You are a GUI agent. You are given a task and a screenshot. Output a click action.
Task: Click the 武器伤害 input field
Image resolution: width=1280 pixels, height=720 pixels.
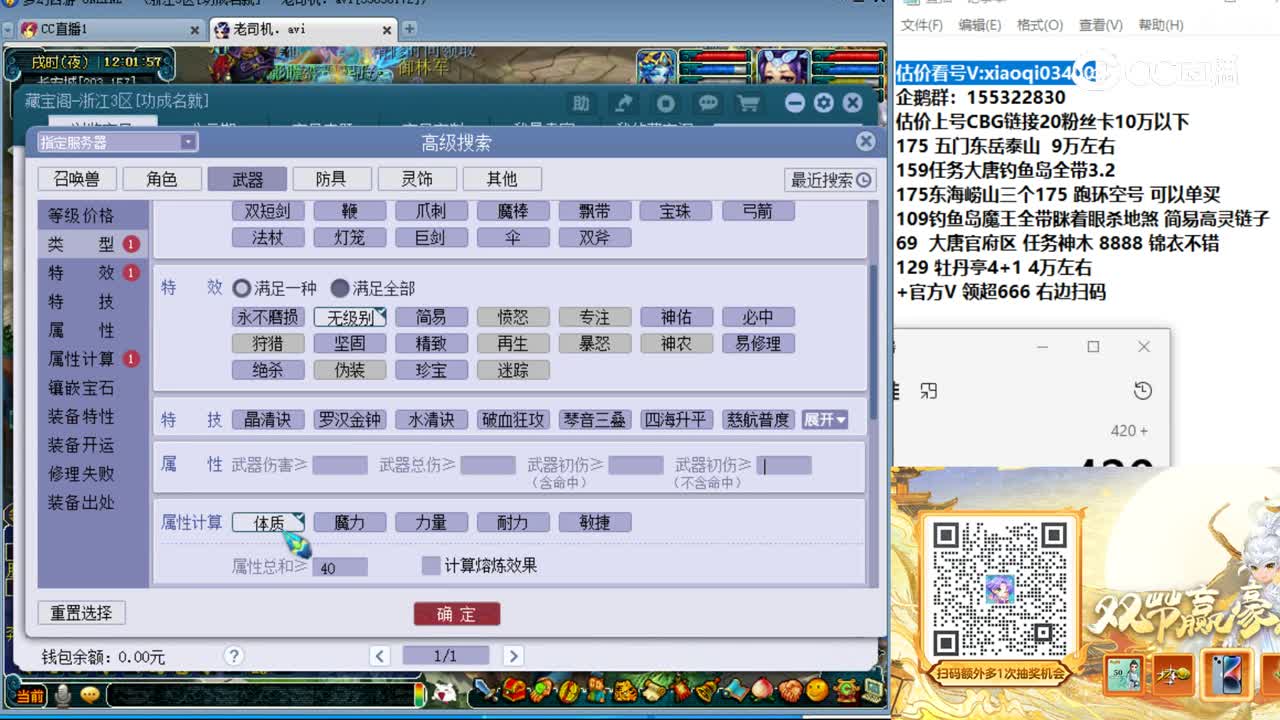point(340,465)
